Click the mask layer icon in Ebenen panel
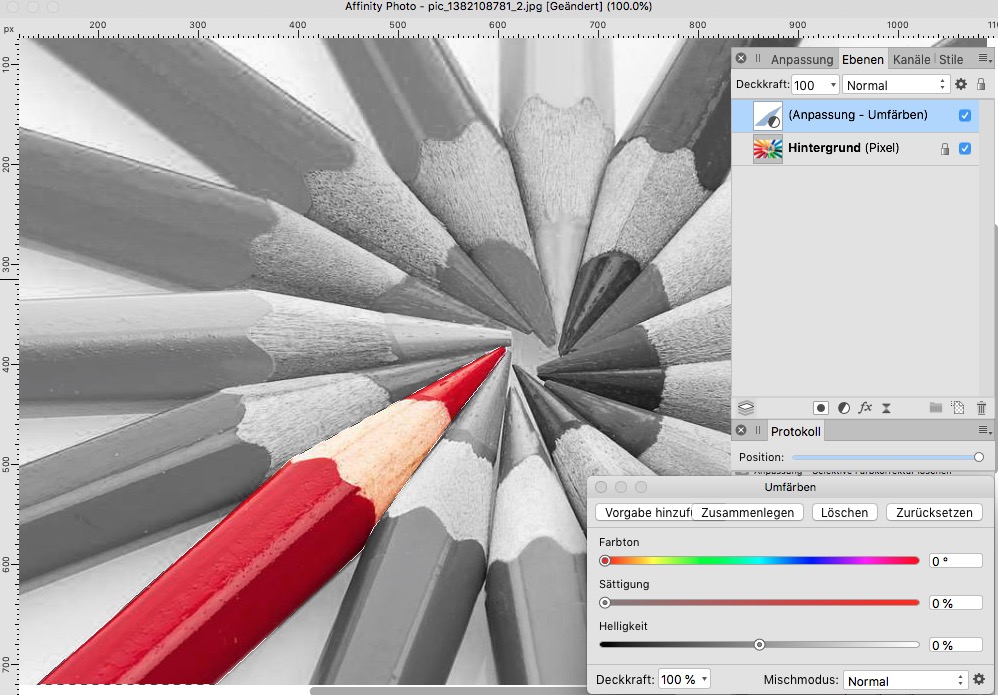 click(820, 408)
